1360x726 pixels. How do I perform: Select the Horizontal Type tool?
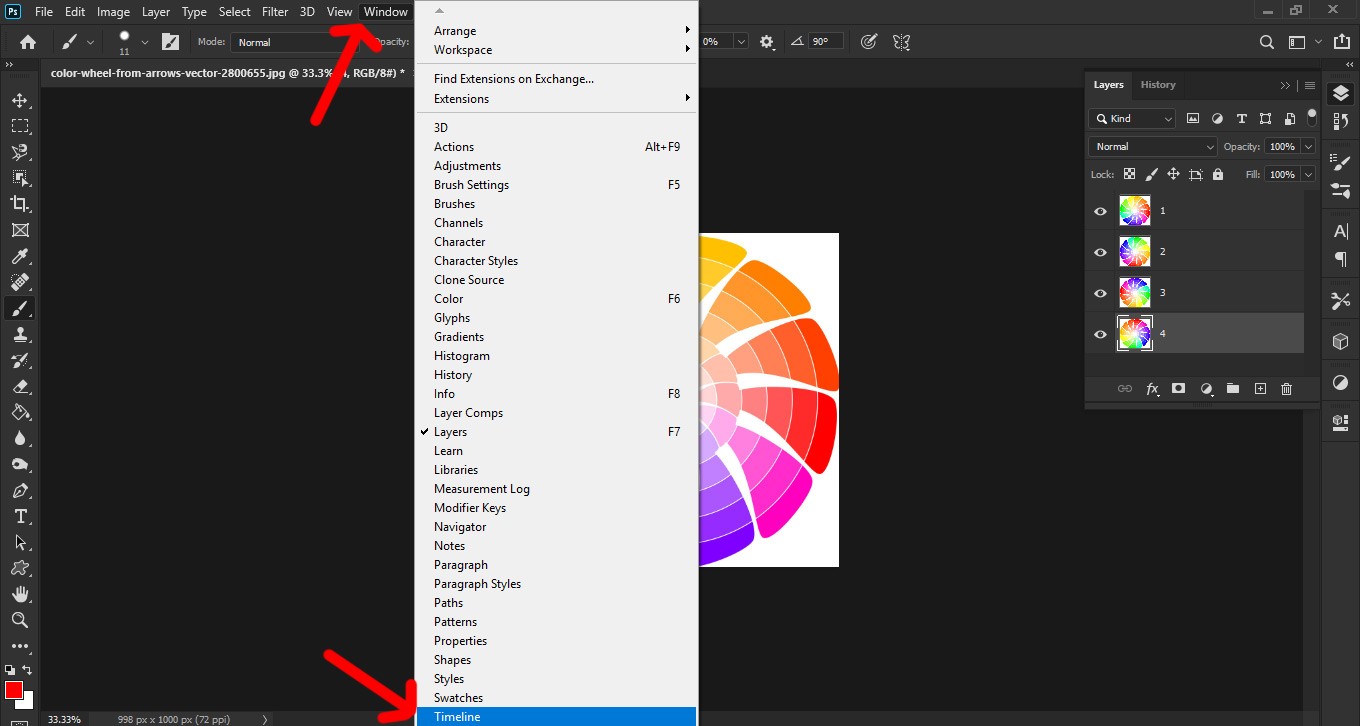19,516
